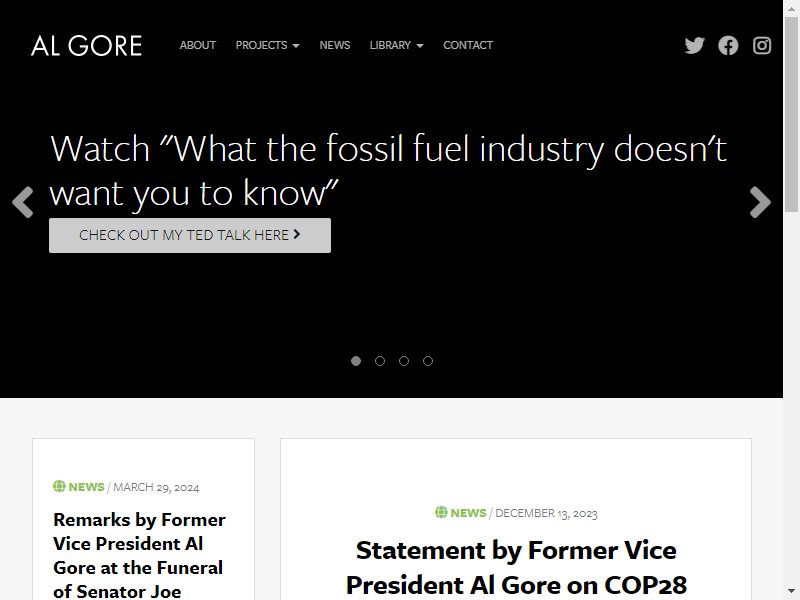
Task: Open the Contact page
Action: 468,45
